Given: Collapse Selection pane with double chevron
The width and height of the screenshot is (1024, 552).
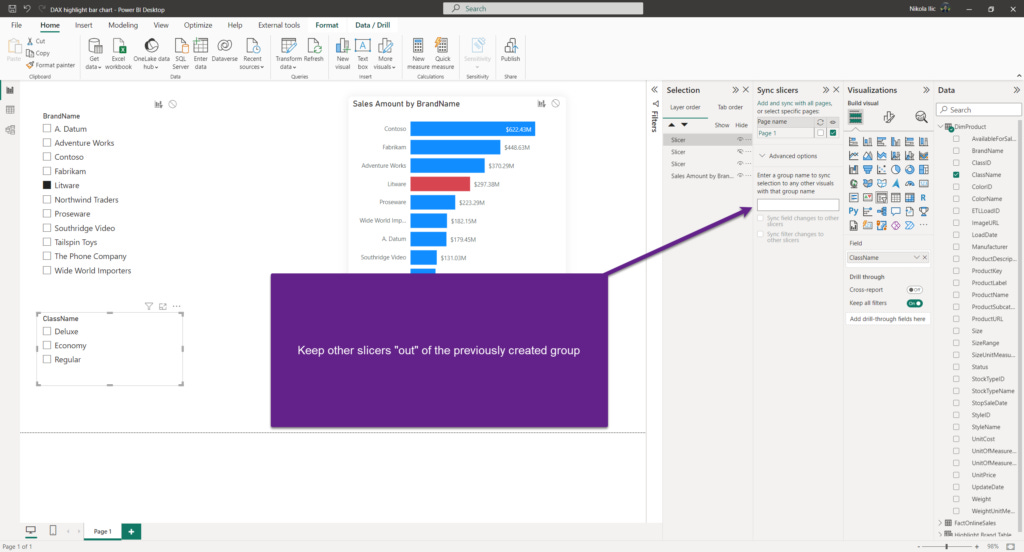Looking at the screenshot, I should coord(735,89).
